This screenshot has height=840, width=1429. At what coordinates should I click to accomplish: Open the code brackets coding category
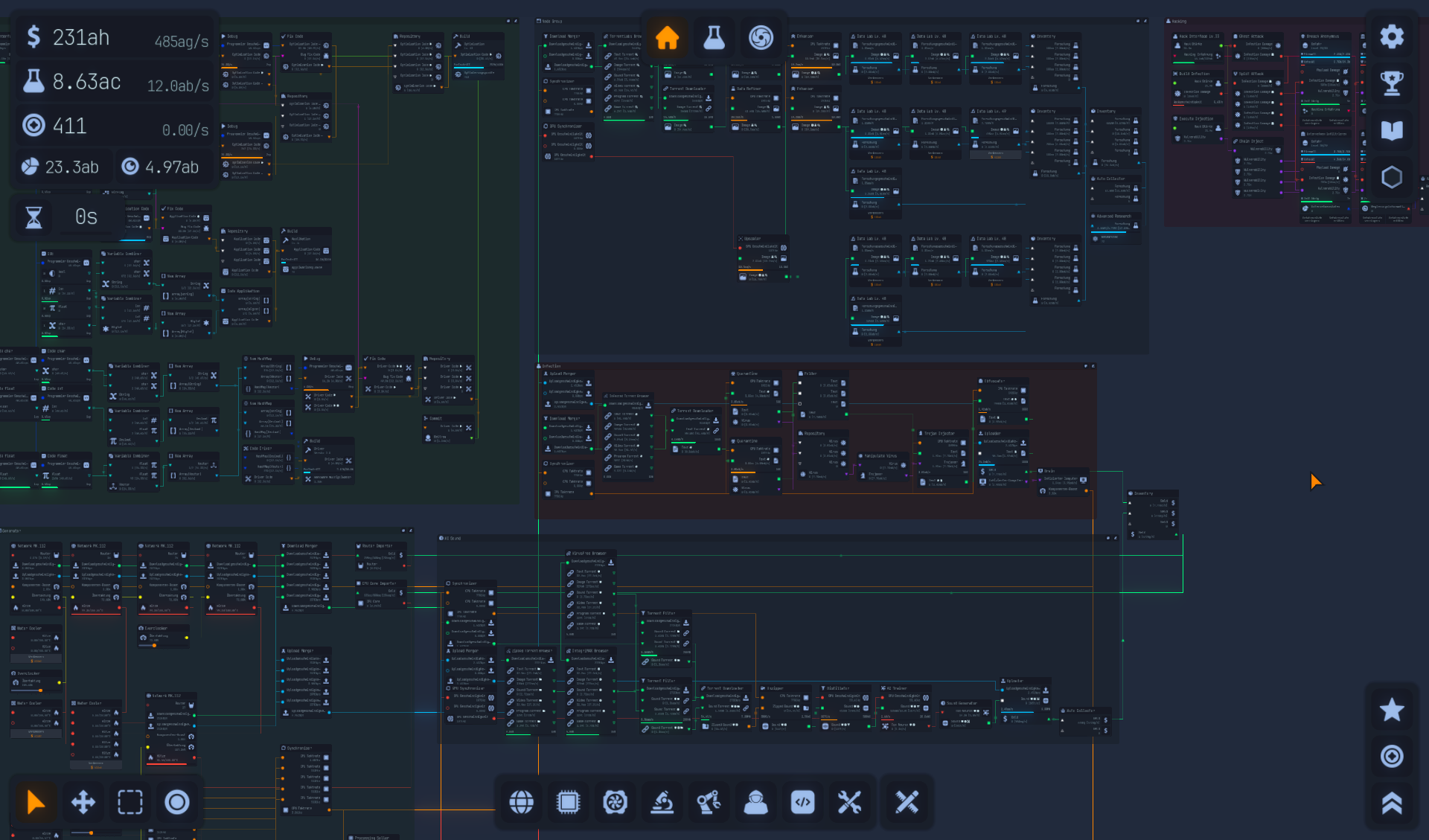802,802
